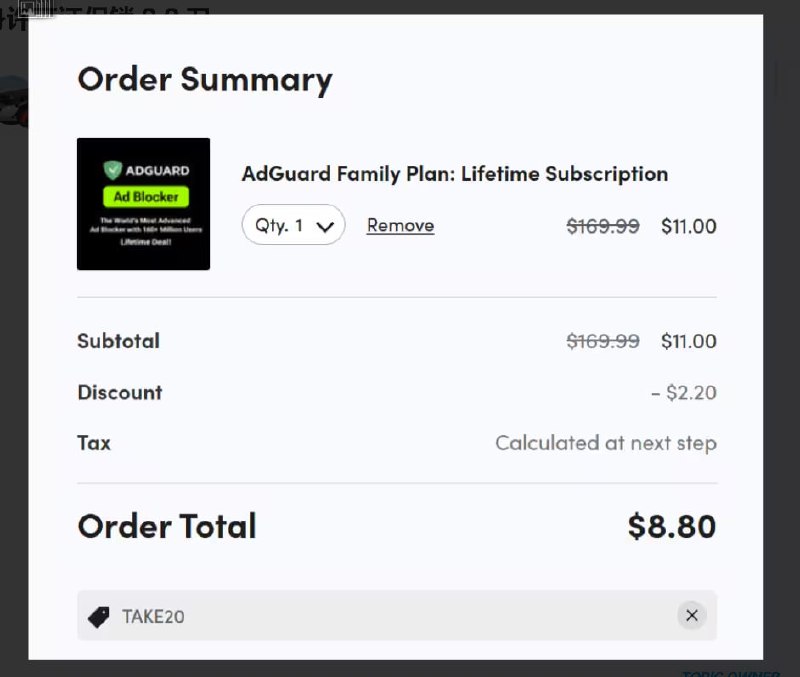The height and width of the screenshot is (677, 800).
Task: Expand the quantity selector options
Action: point(293,225)
